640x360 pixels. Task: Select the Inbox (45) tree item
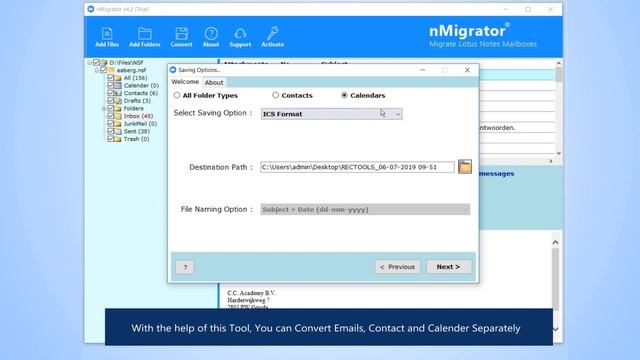138,116
